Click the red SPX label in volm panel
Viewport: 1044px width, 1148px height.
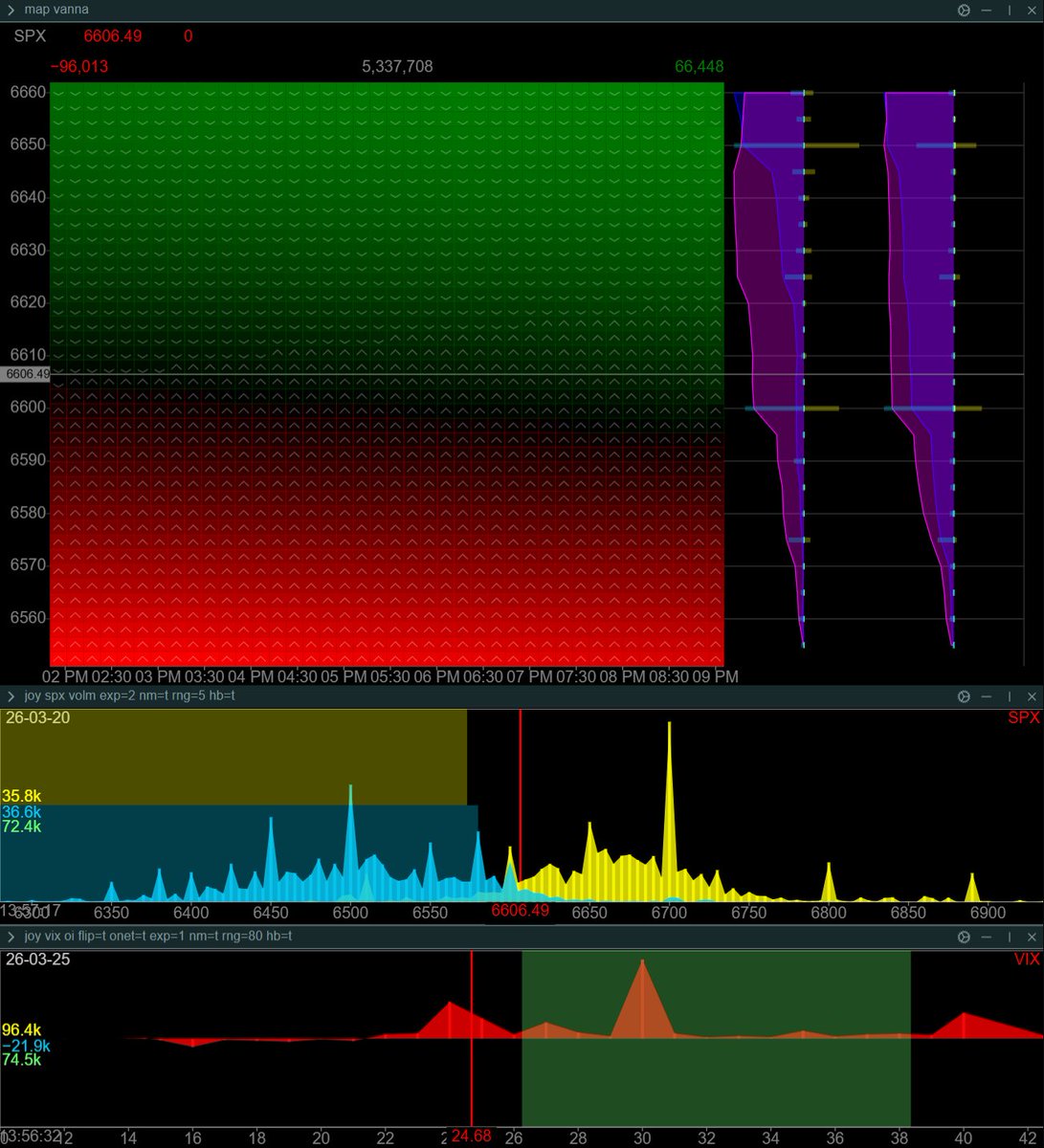[1024, 717]
